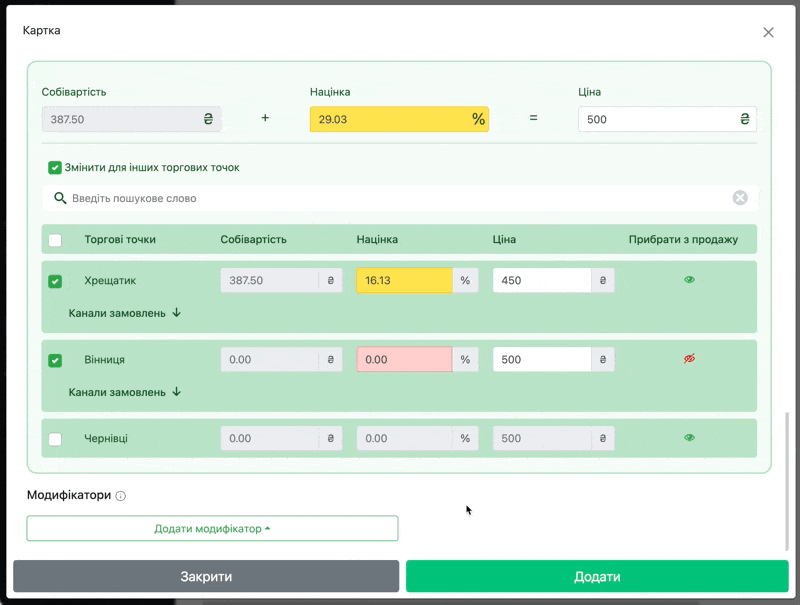Toggle sale visibility eye for Хрещатик
This screenshot has height=605, width=800.
689,280
